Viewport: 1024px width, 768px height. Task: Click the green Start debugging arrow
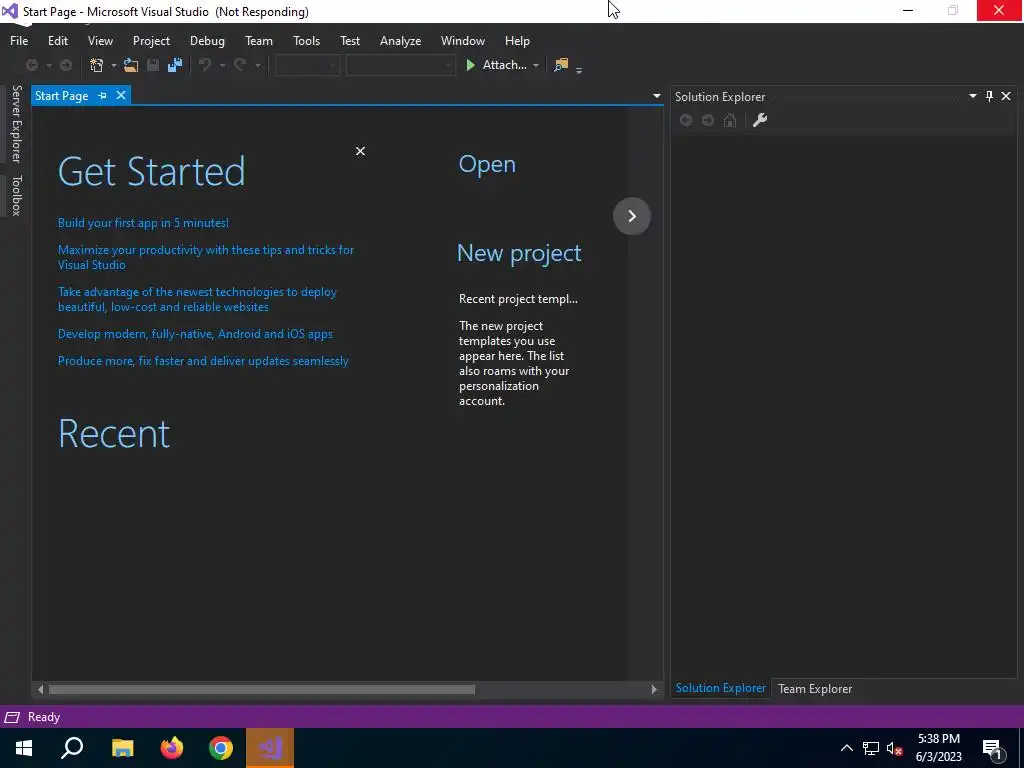470,65
